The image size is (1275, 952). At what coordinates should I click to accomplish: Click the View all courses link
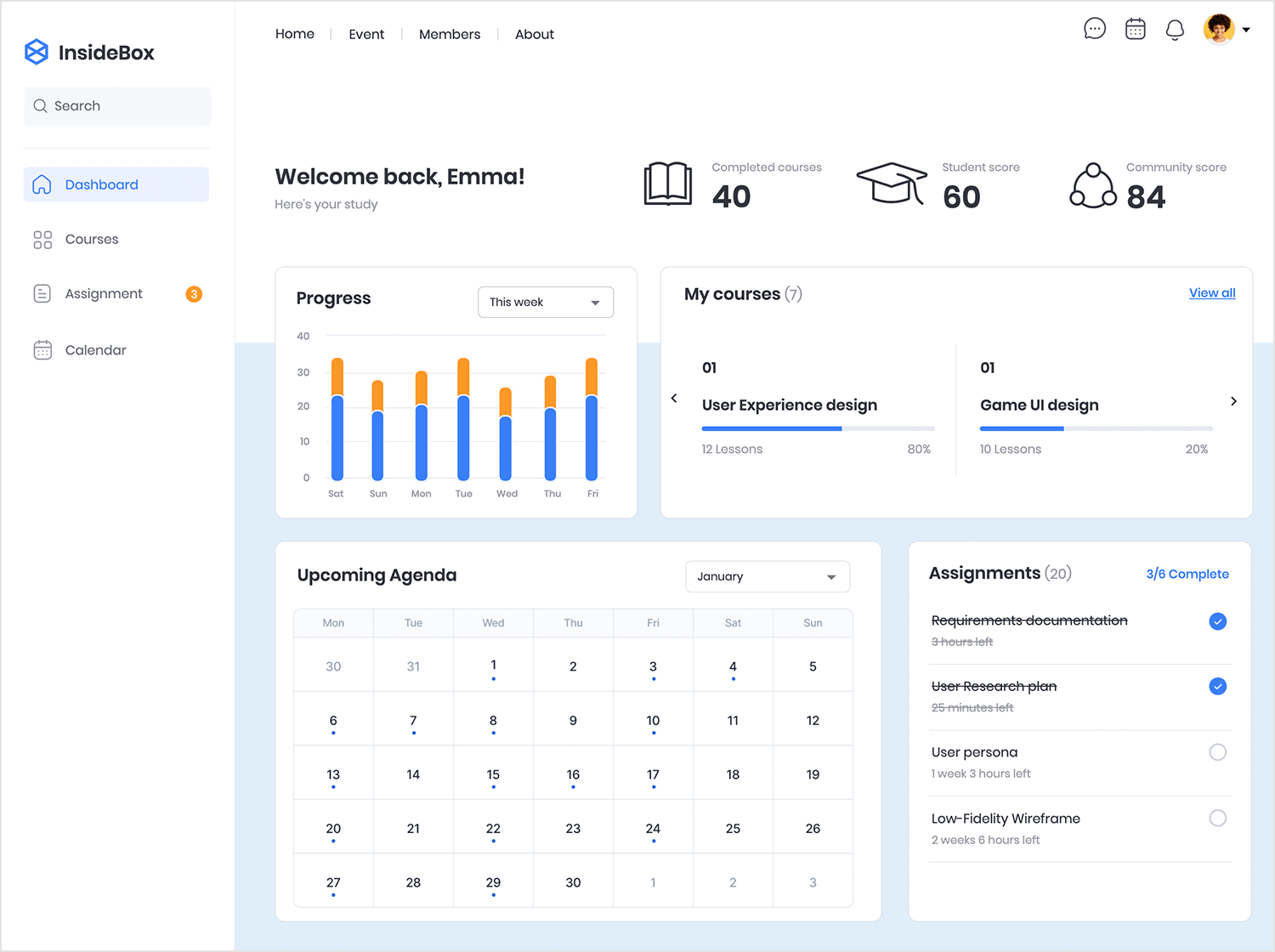point(1212,292)
